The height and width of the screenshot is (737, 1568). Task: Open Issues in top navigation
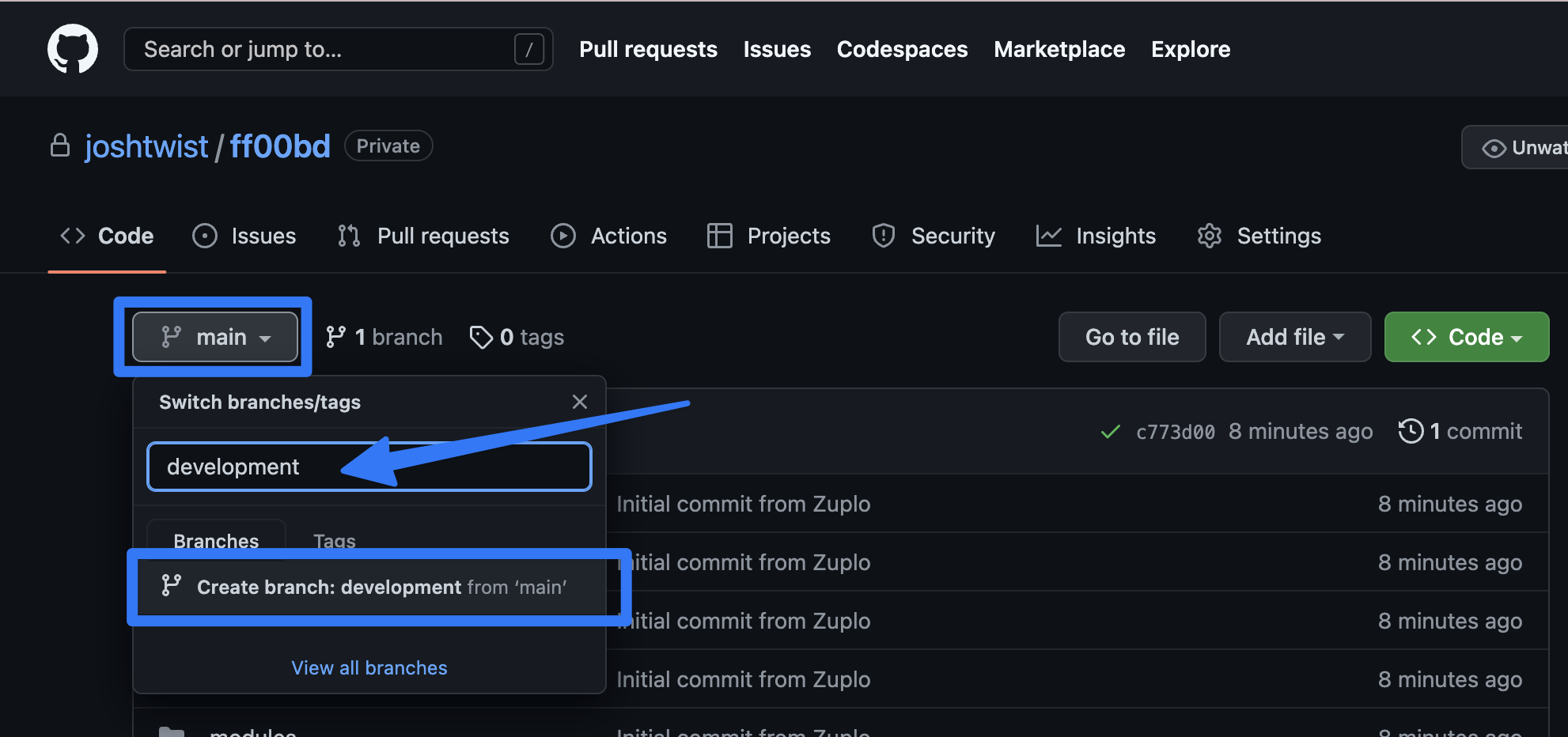(777, 49)
